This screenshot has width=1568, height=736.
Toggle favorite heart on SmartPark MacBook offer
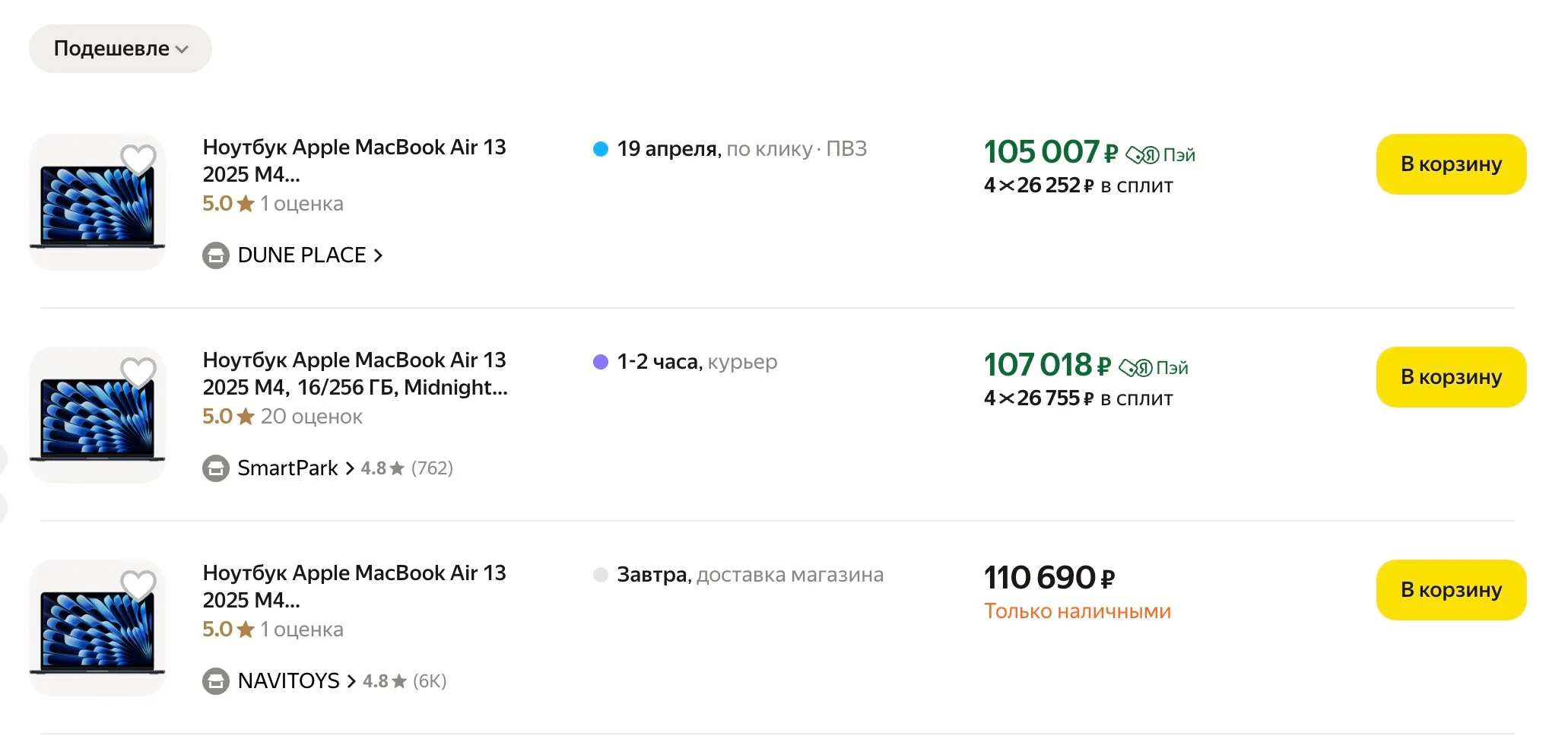[138, 373]
